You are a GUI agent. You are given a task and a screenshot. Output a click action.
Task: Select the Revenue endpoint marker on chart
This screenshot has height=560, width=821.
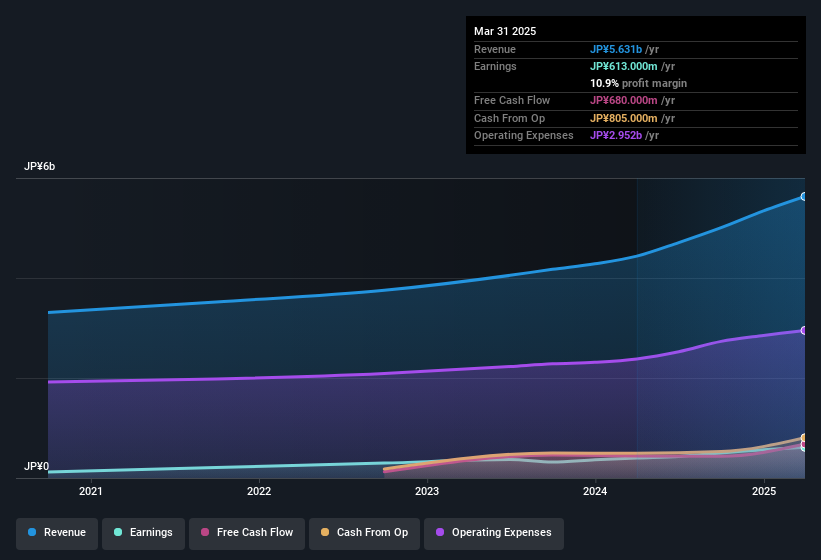point(804,197)
